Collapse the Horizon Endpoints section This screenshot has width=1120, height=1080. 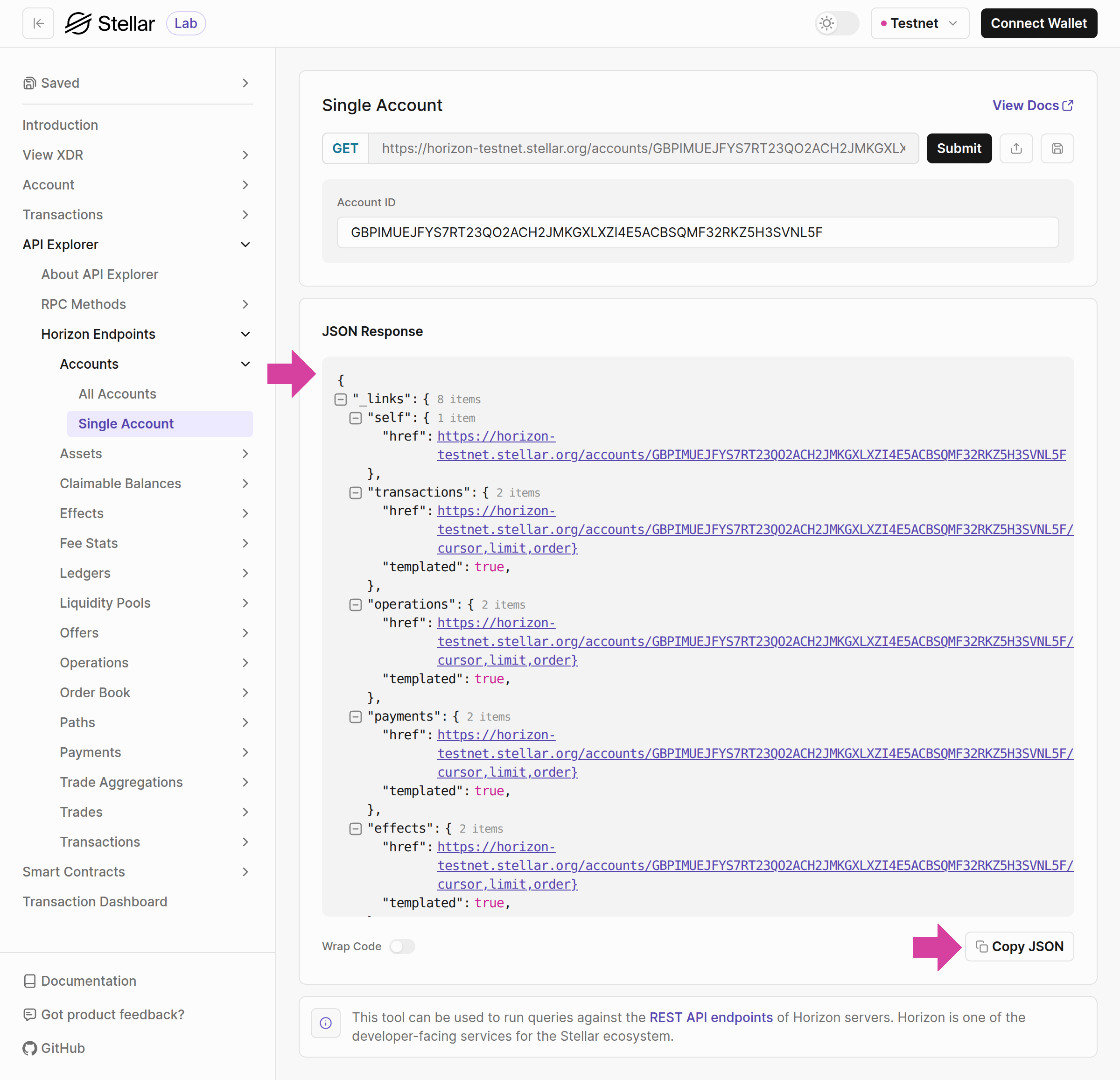(245, 334)
